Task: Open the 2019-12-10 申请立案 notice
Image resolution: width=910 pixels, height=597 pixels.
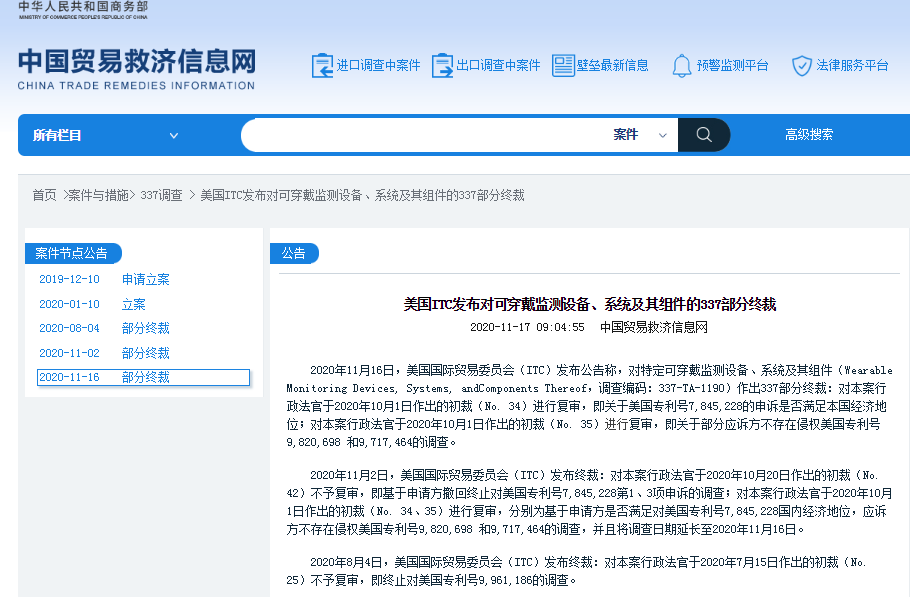Action: pyautogui.click(x=104, y=279)
